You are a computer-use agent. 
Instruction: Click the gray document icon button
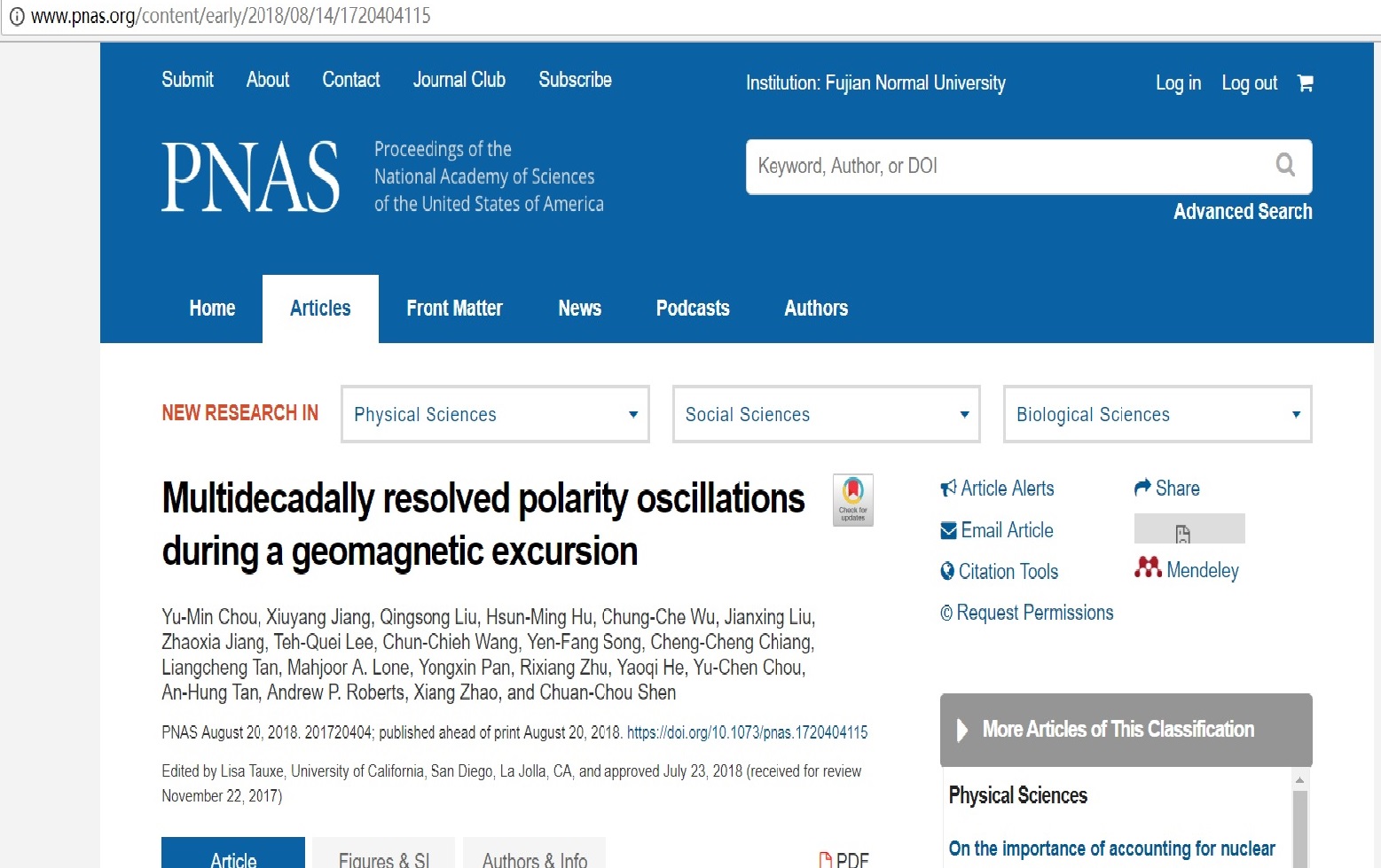click(1189, 528)
